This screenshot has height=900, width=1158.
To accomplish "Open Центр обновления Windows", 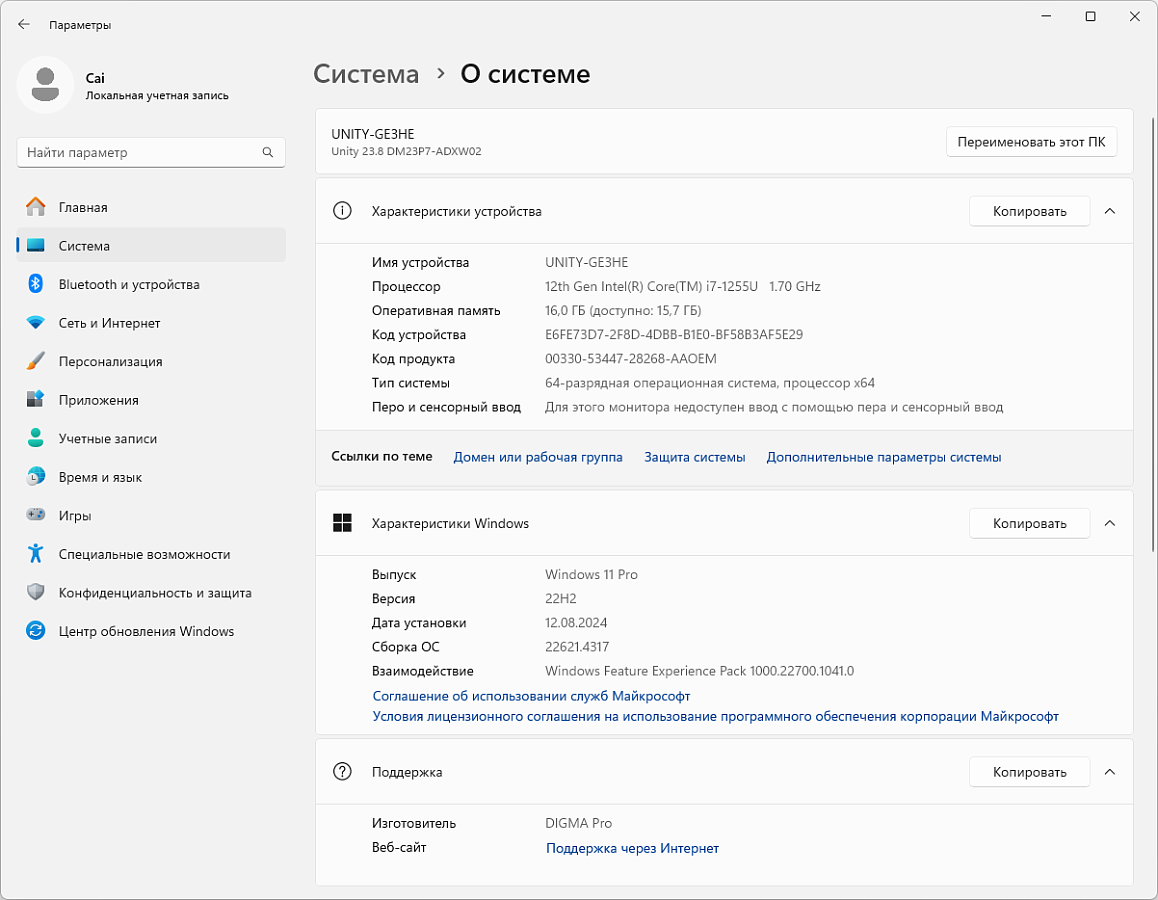I will coord(151,631).
